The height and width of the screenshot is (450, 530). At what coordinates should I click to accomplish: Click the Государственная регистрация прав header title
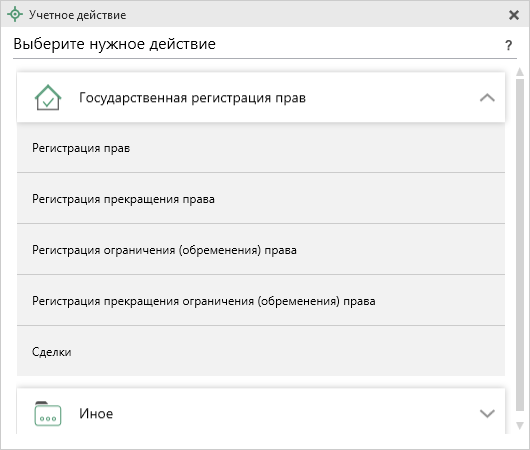pyautogui.click(x=192, y=98)
